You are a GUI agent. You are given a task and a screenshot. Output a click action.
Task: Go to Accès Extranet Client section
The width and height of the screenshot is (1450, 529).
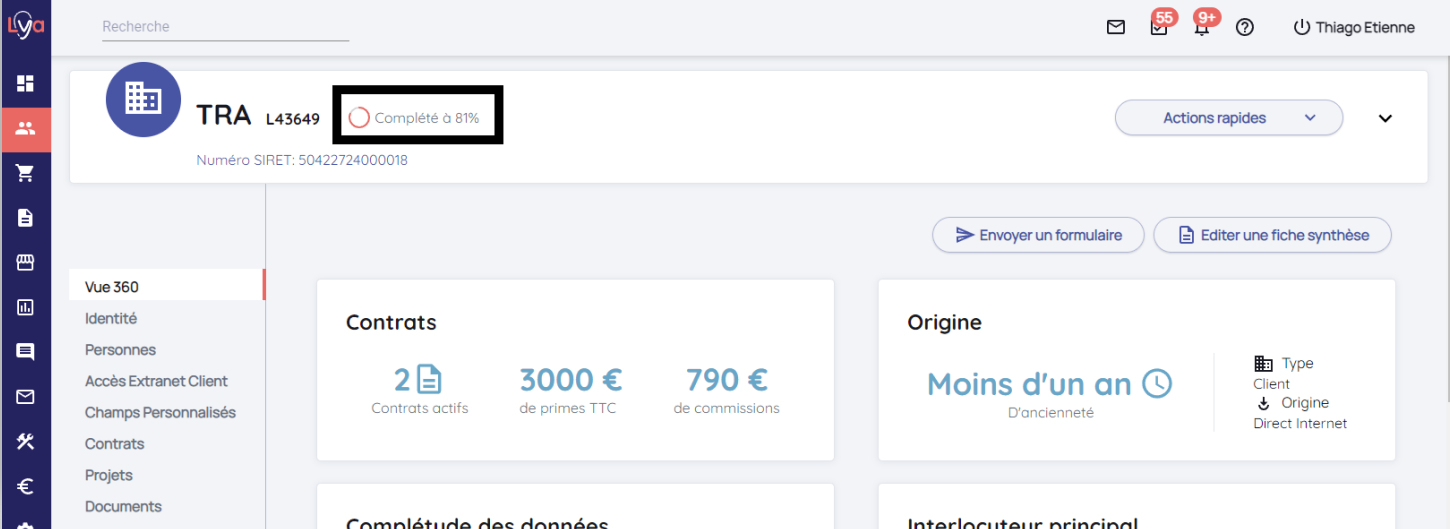156,381
